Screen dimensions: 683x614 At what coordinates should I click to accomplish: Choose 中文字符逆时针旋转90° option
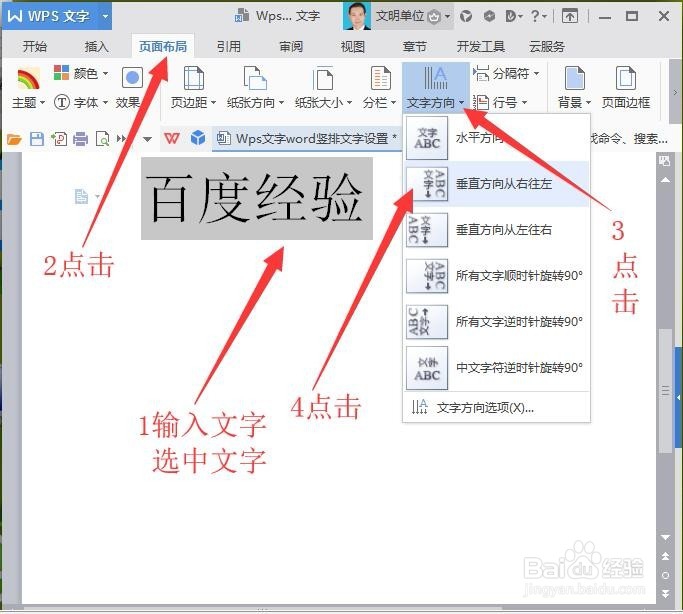coord(497,368)
